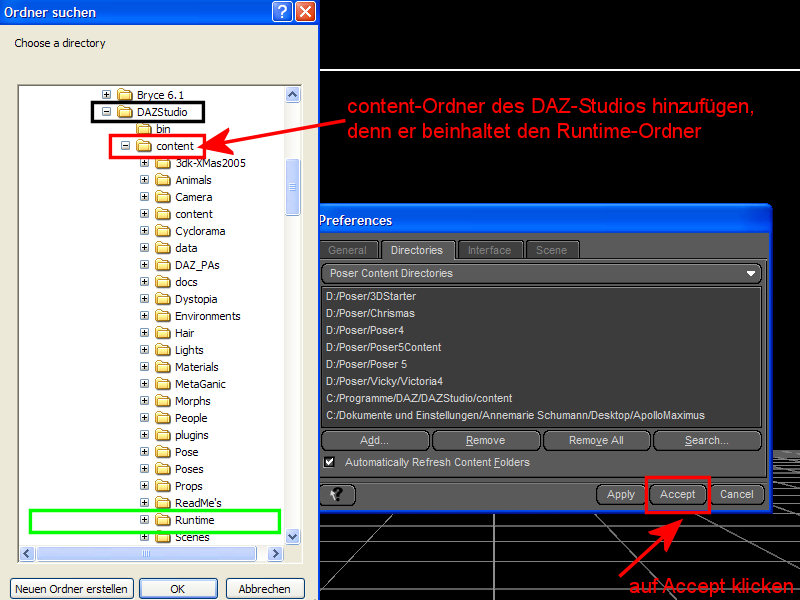Viewport: 800px width, 600px height.
Task: Select C:/Programme/DAZ/DAZStudio/content entry
Action: click(x=541, y=398)
